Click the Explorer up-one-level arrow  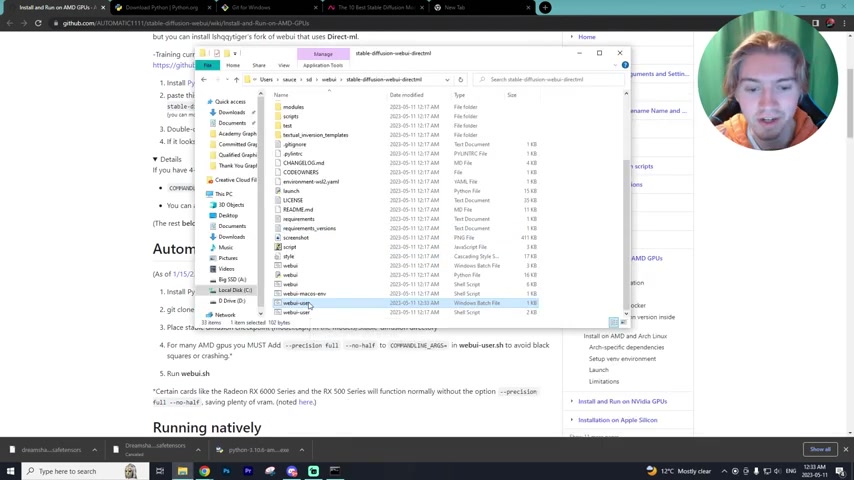pos(236,80)
